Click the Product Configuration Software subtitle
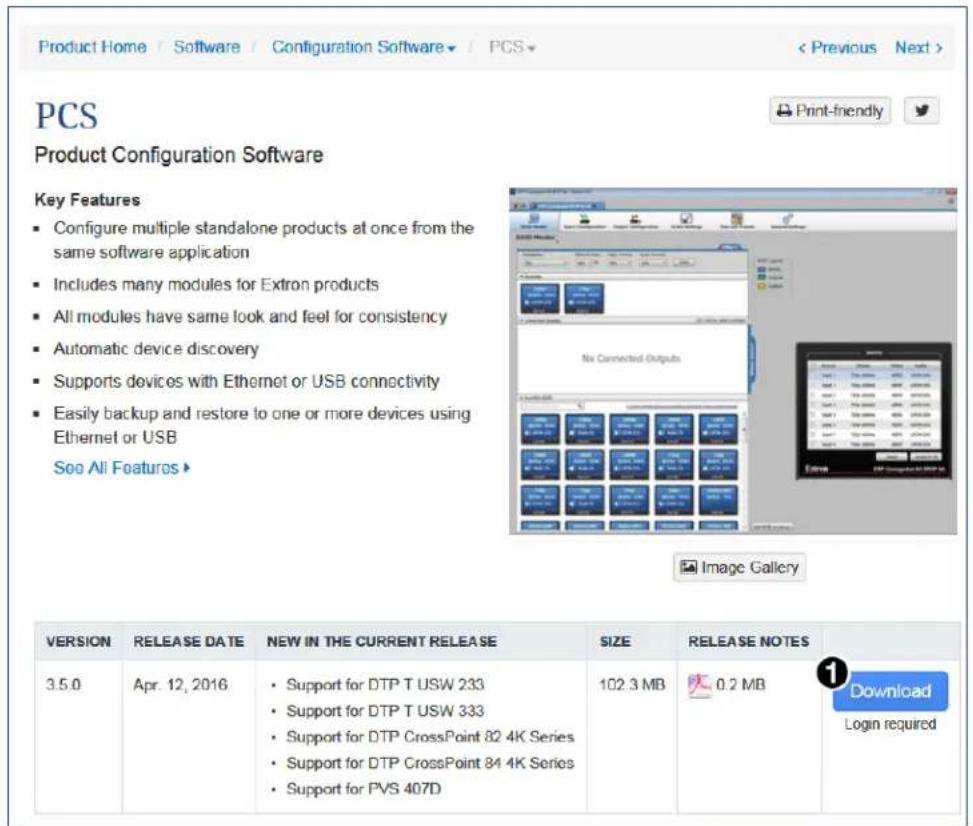This screenshot has height=826, width=973. 179,155
